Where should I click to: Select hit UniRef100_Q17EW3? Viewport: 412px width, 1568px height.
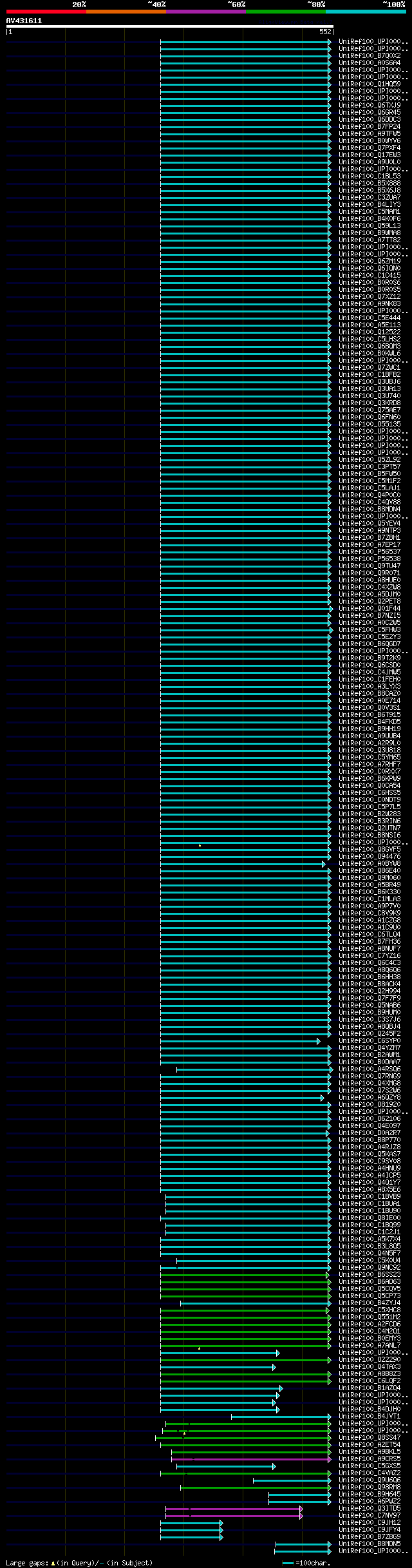coord(370,155)
